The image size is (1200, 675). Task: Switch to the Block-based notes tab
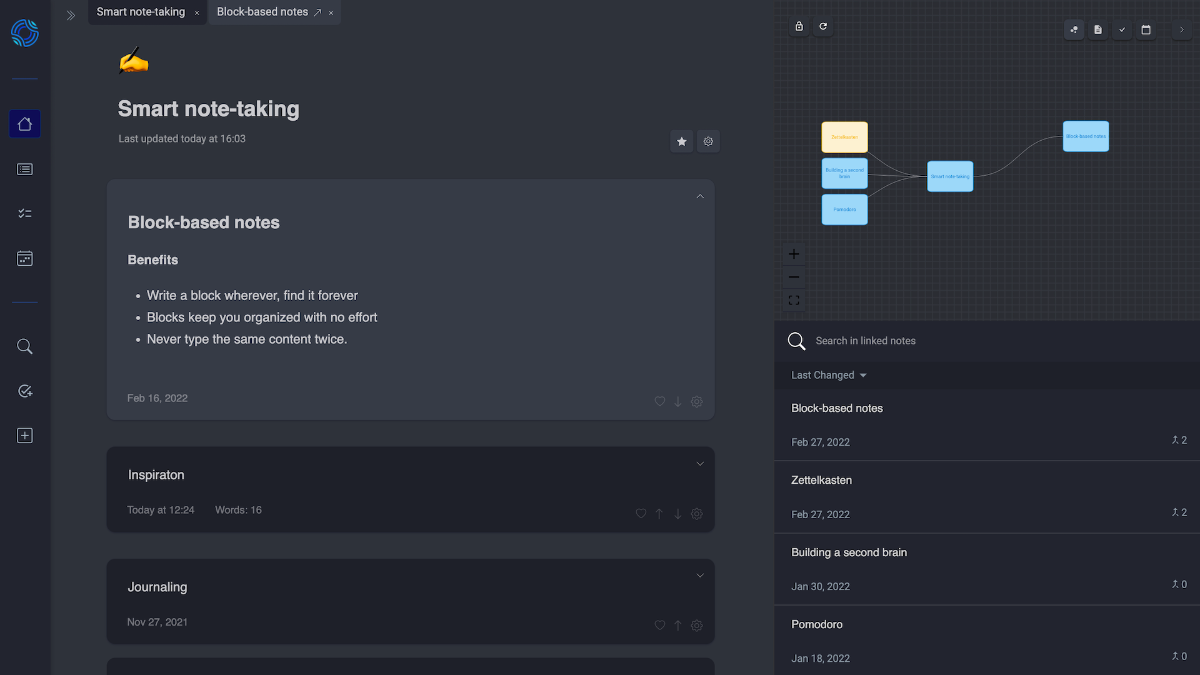[262, 12]
